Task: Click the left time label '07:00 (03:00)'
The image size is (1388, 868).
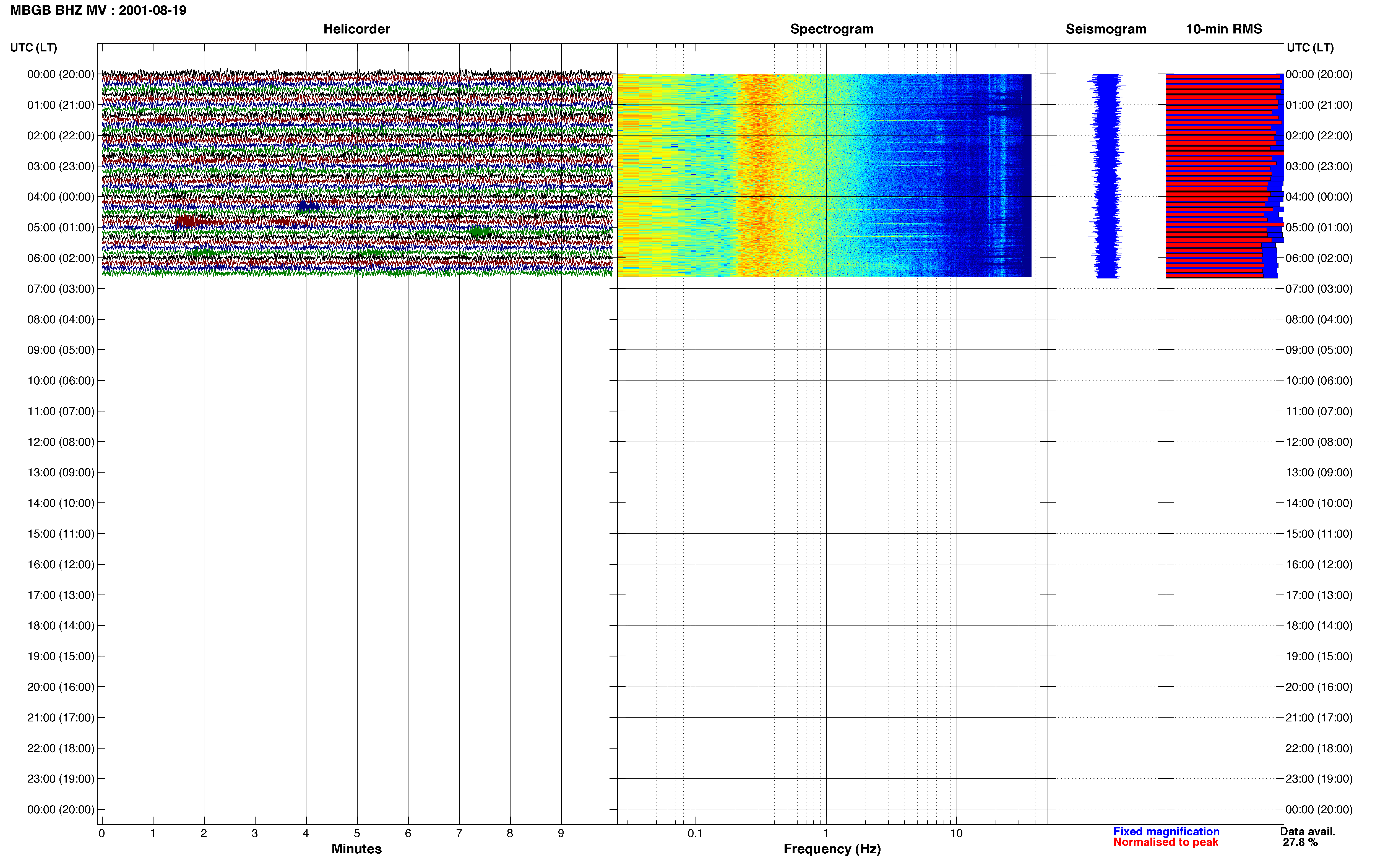Action: click(x=61, y=289)
